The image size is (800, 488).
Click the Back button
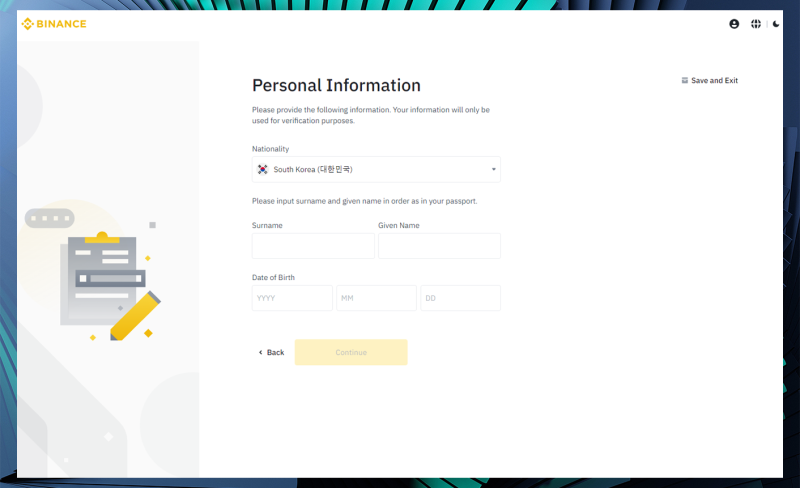271,352
